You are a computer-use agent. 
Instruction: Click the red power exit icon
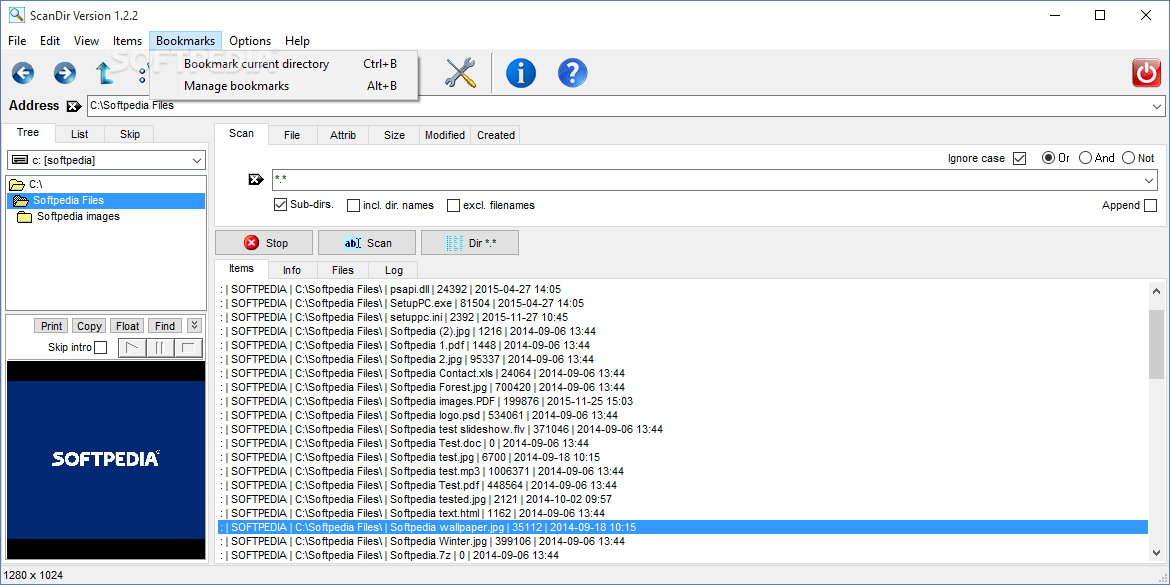(1147, 73)
